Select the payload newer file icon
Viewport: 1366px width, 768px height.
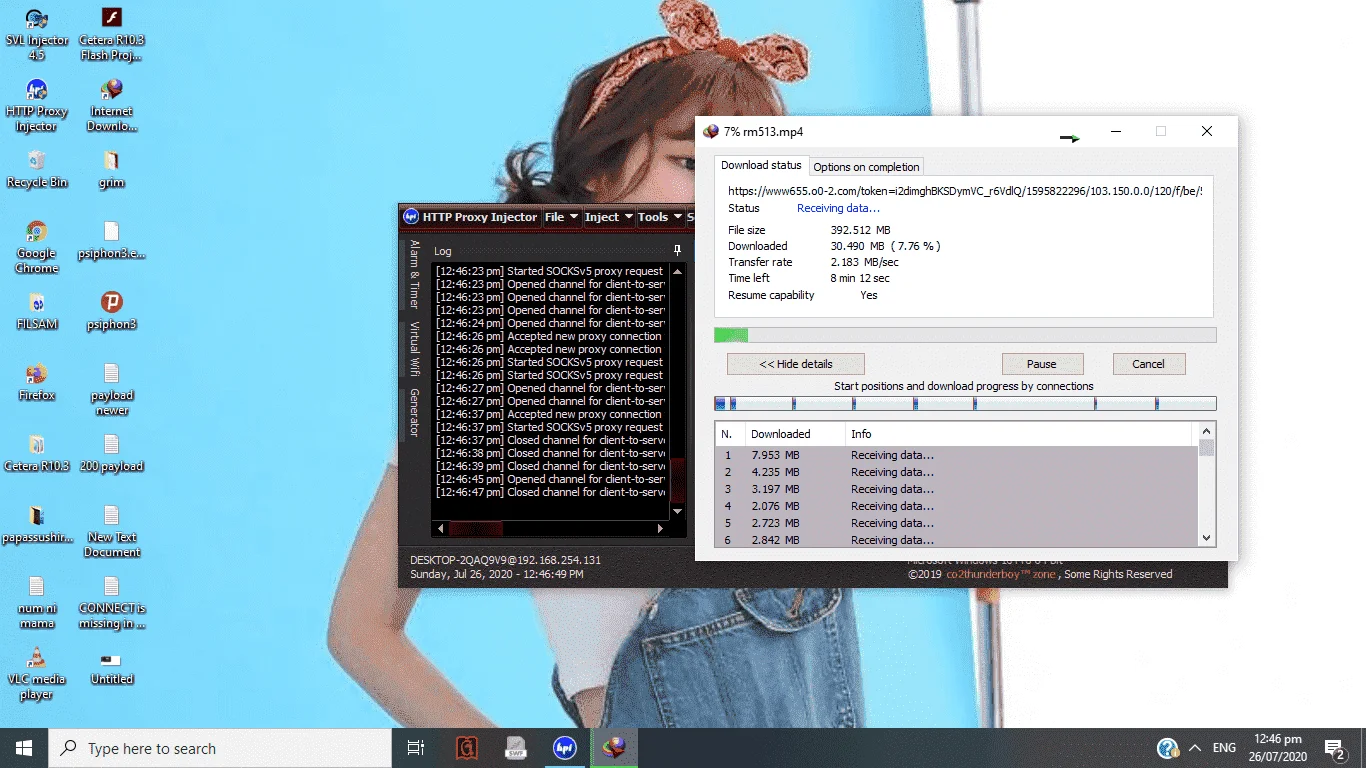[112, 389]
